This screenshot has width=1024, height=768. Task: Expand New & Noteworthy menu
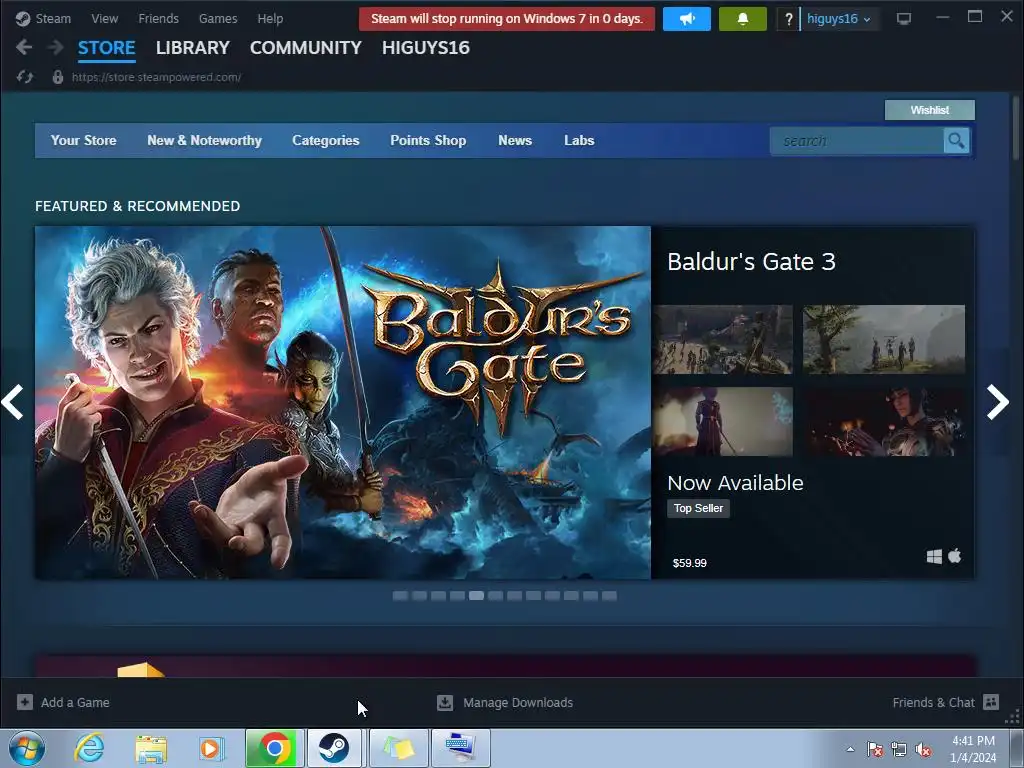coord(204,140)
